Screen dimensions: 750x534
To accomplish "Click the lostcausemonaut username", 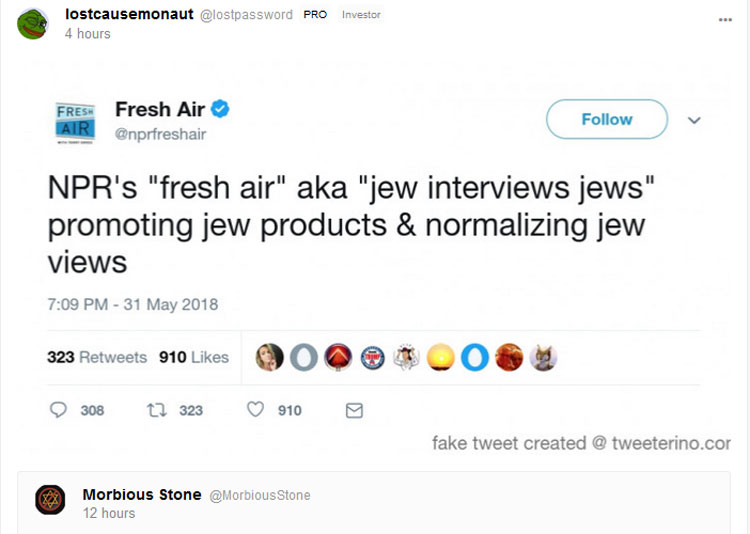I will pyautogui.click(x=129, y=14).
